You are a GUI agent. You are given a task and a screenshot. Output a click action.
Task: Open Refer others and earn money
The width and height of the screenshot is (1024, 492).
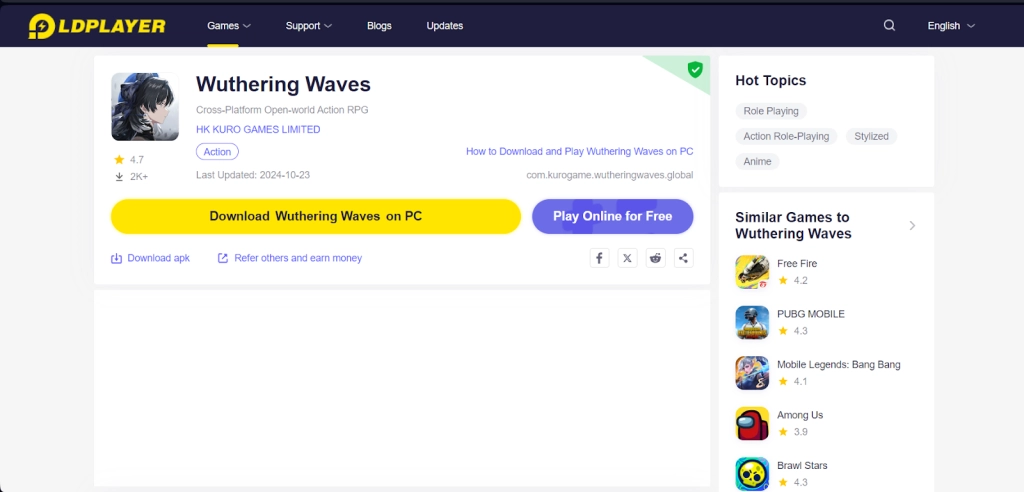(x=289, y=258)
